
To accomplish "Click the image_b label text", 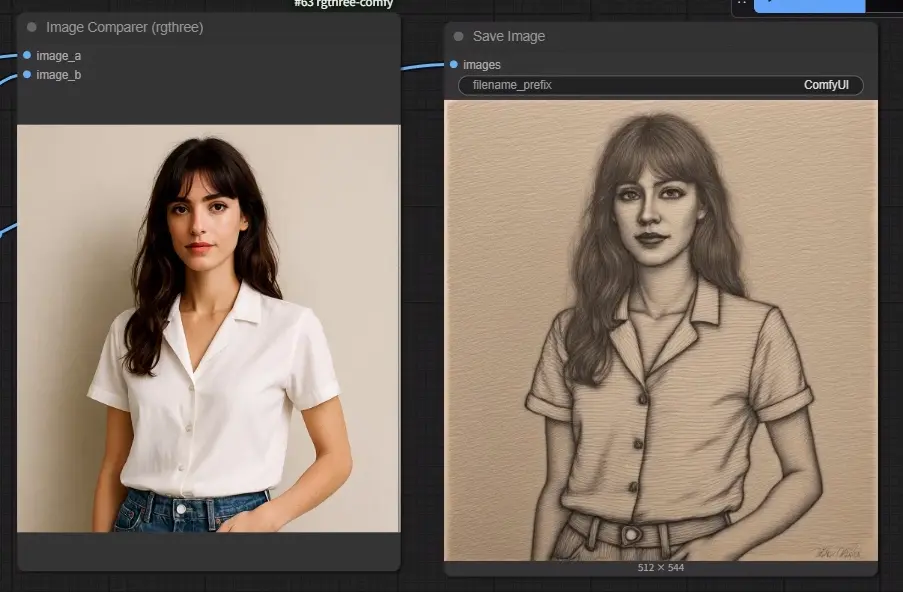I will (x=59, y=75).
